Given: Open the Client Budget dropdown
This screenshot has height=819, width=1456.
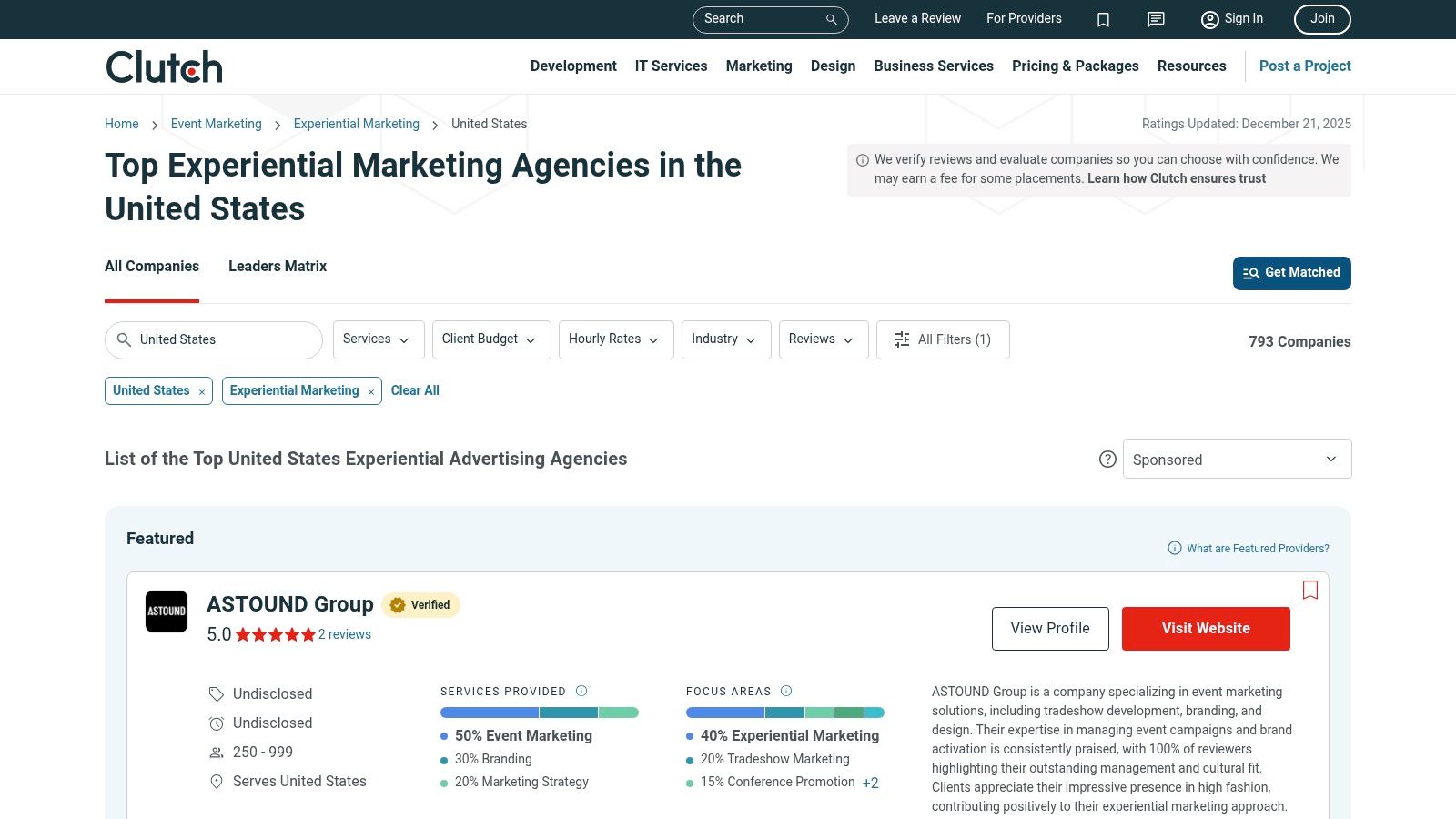Looking at the screenshot, I should point(490,339).
